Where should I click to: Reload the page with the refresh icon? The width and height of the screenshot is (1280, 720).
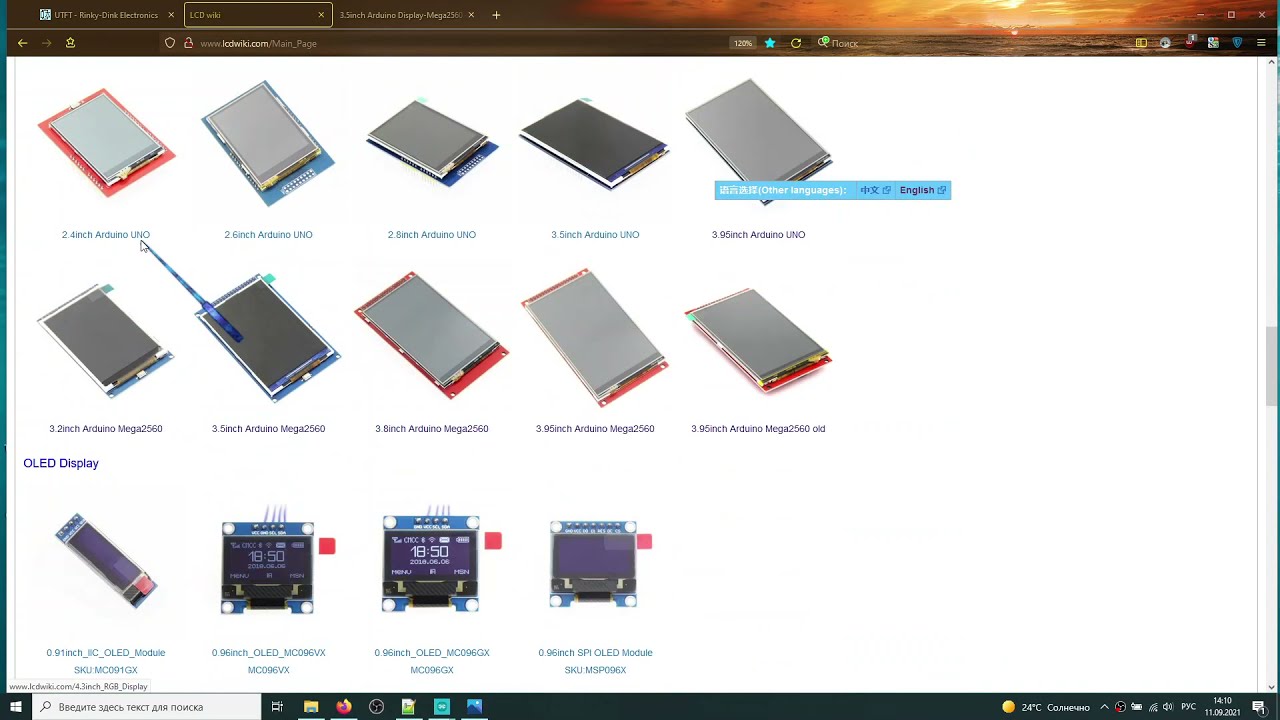pos(796,43)
